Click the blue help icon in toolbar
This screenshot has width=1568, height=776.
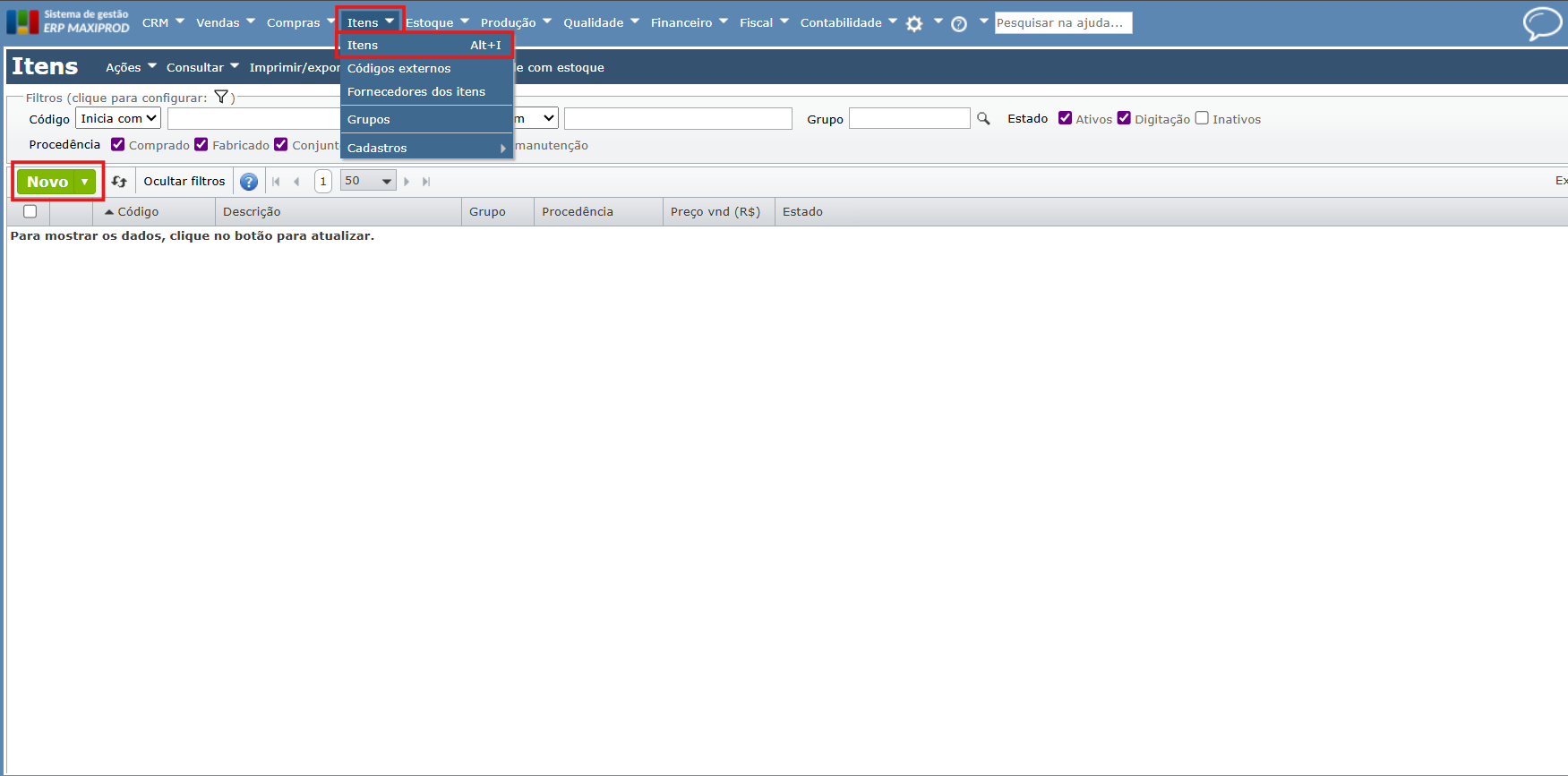pyautogui.click(x=249, y=182)
